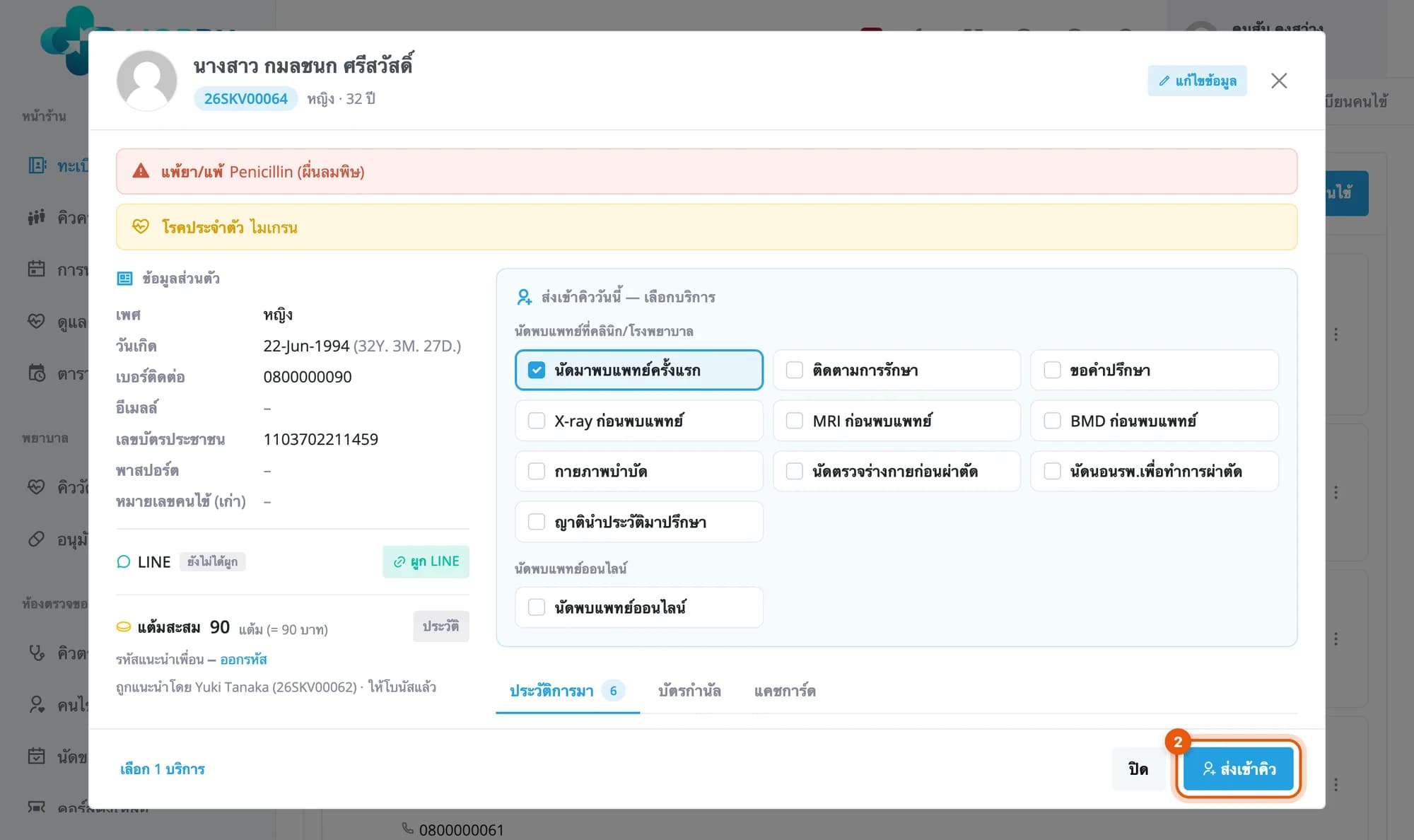Click the phone icon beside 0800000061

coord(408,828)
